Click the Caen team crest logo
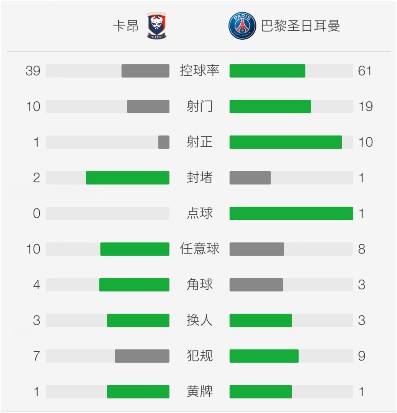397x413 pixels. tap(157, 26)
